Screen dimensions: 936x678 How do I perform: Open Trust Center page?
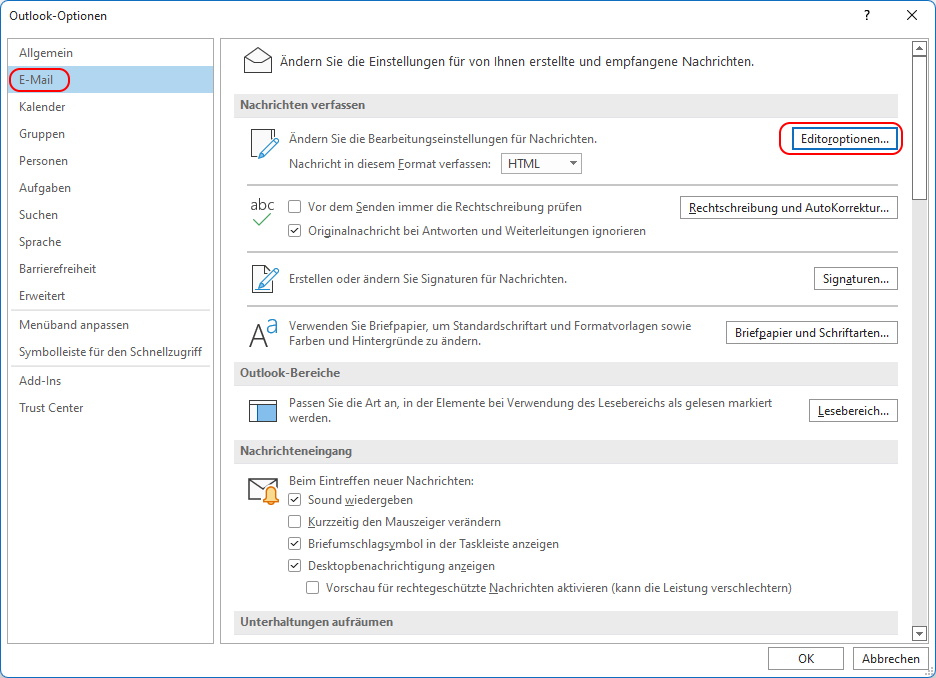(x=111, y=408)
